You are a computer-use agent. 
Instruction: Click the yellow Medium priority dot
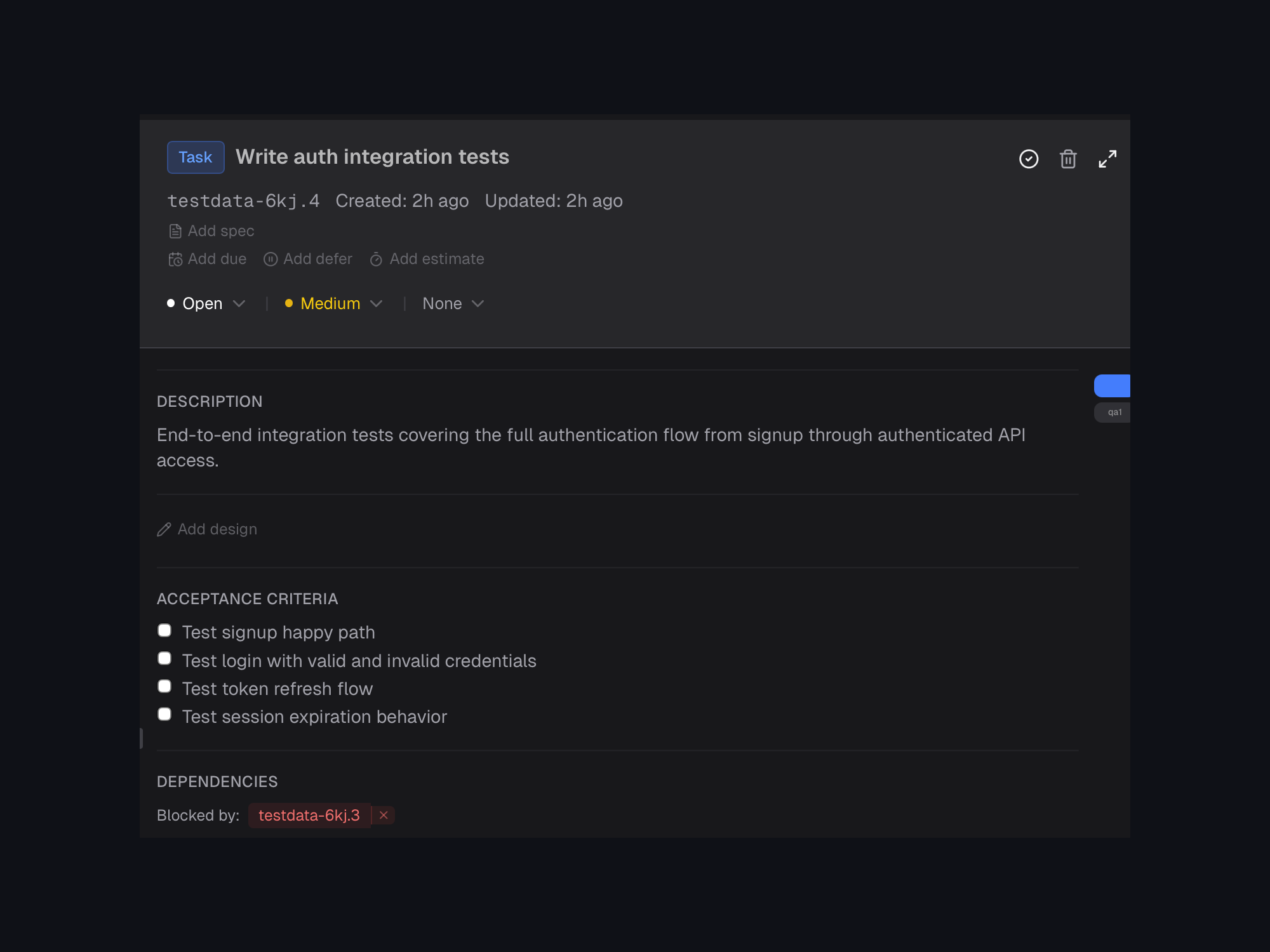click(290, 303)
